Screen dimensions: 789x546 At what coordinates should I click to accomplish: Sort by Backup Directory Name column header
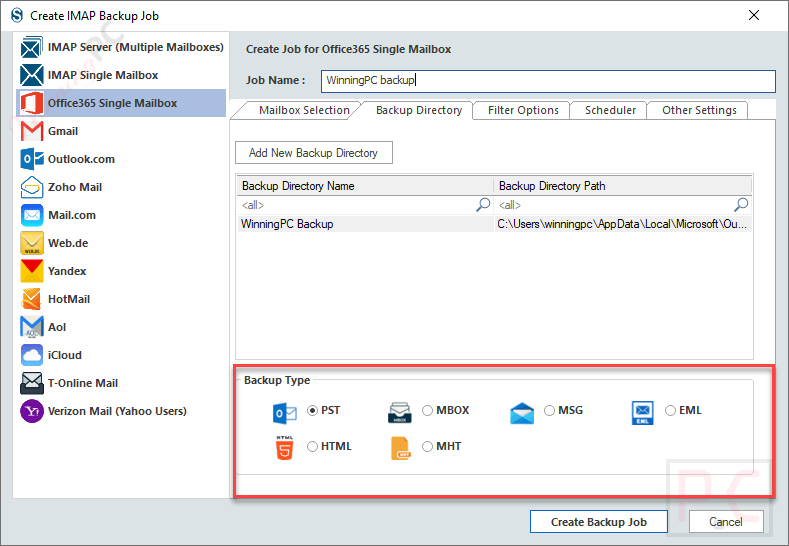[x=365, y=186]
